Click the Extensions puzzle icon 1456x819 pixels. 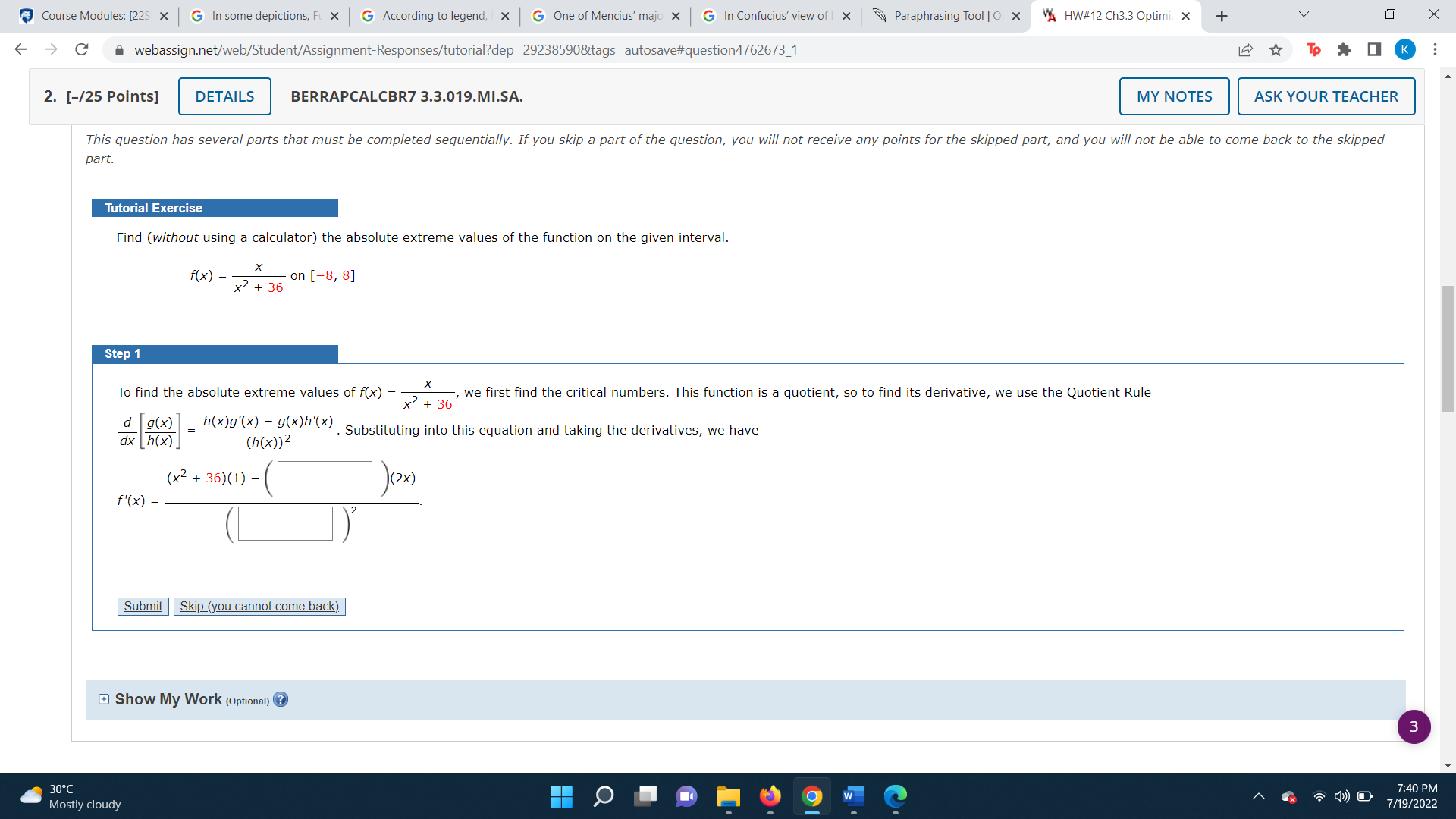coord(1344,50)
